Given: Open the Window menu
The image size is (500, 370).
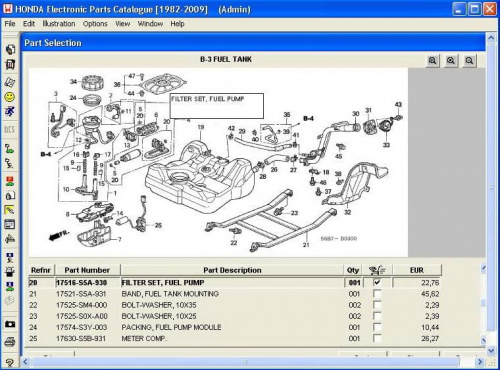Looking at the screenshot, I should (150, 24).
